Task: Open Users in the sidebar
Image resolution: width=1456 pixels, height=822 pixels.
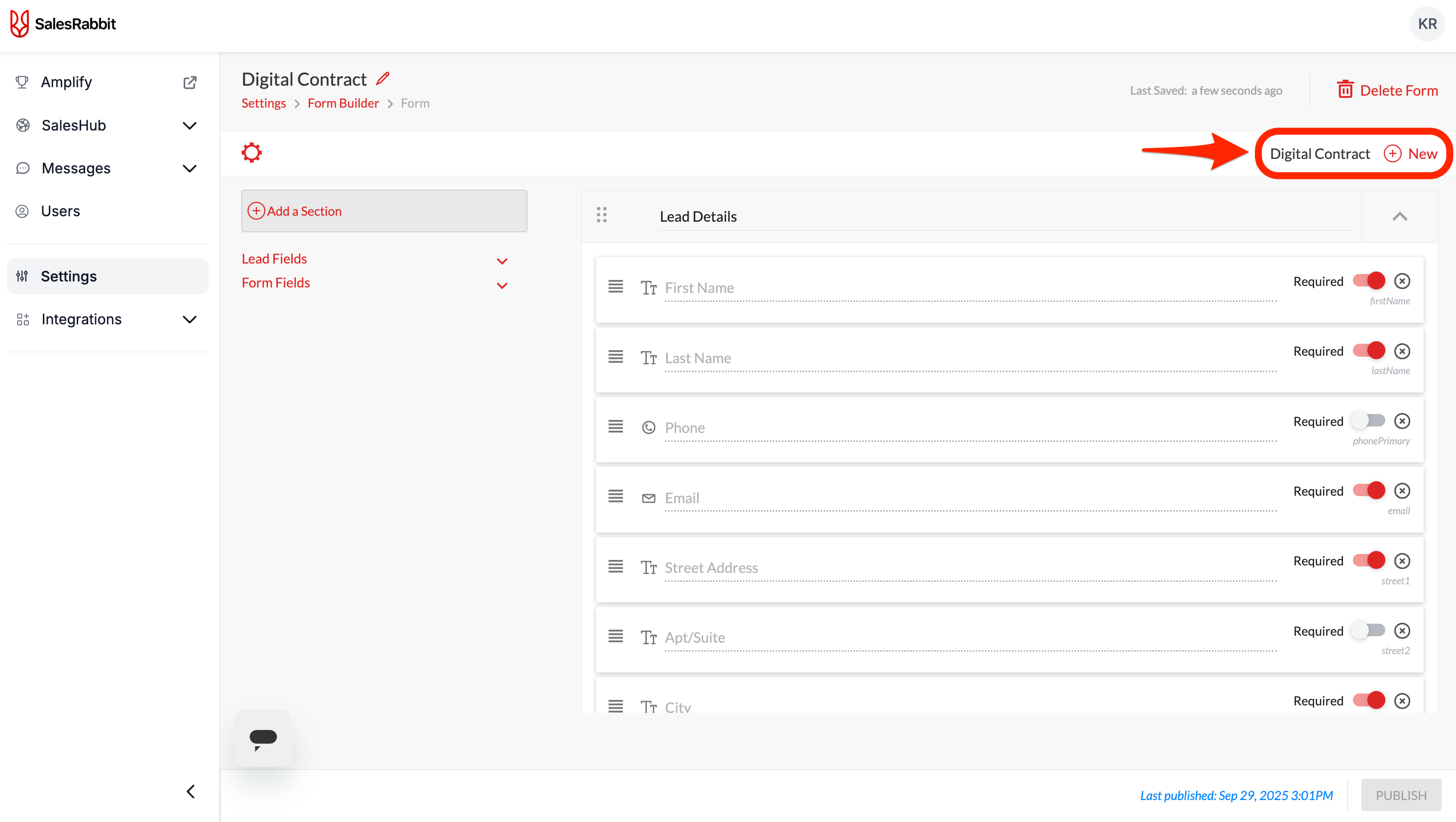Action: coord(60,211)
